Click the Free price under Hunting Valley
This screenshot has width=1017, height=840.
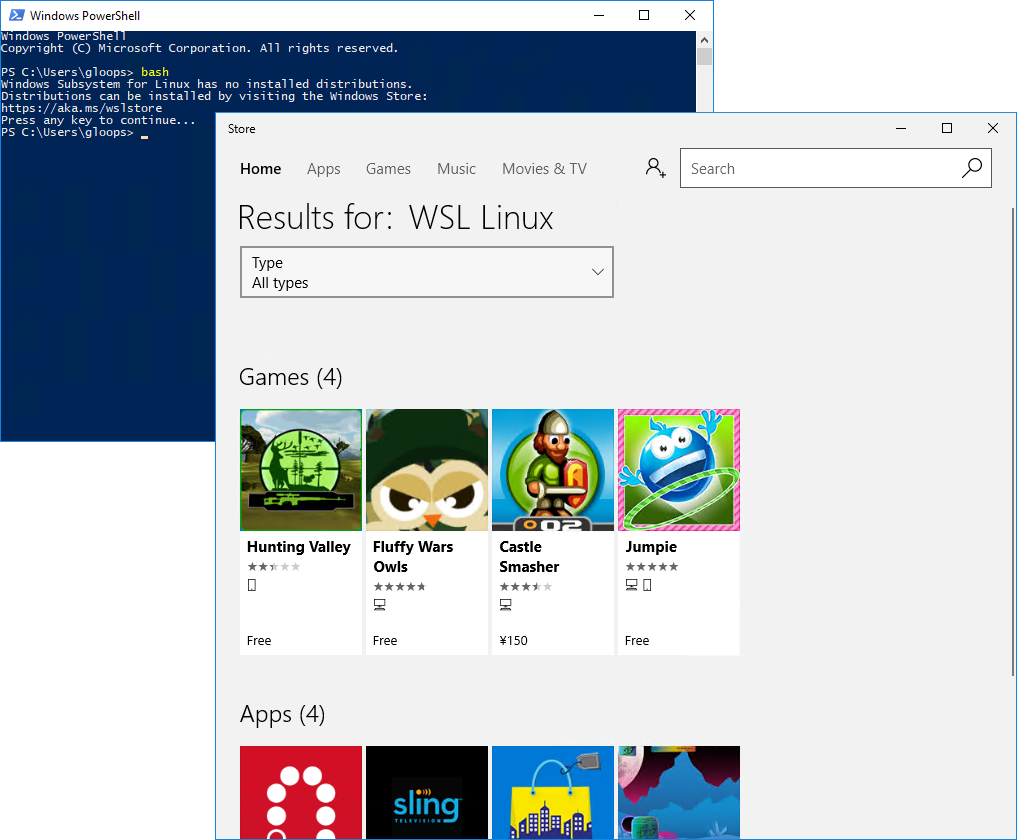coord(259,640)
